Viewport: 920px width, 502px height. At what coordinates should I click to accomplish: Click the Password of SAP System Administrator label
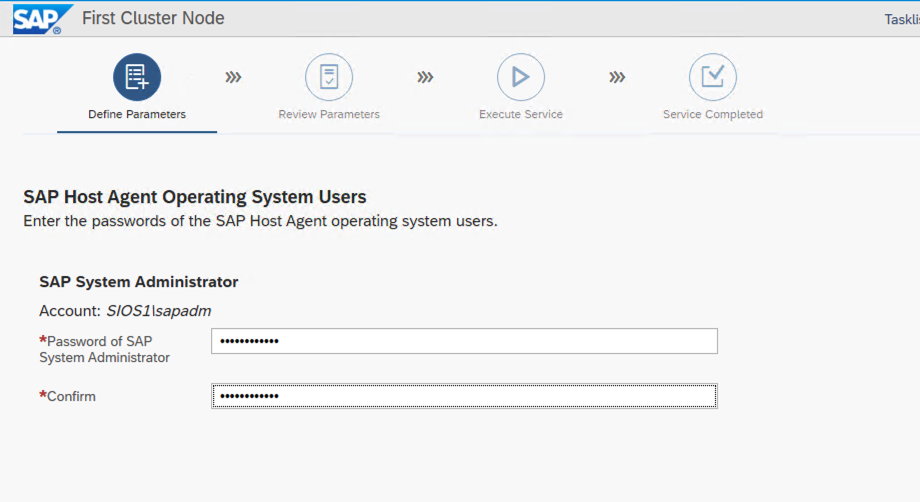click(x=104, y=350)
